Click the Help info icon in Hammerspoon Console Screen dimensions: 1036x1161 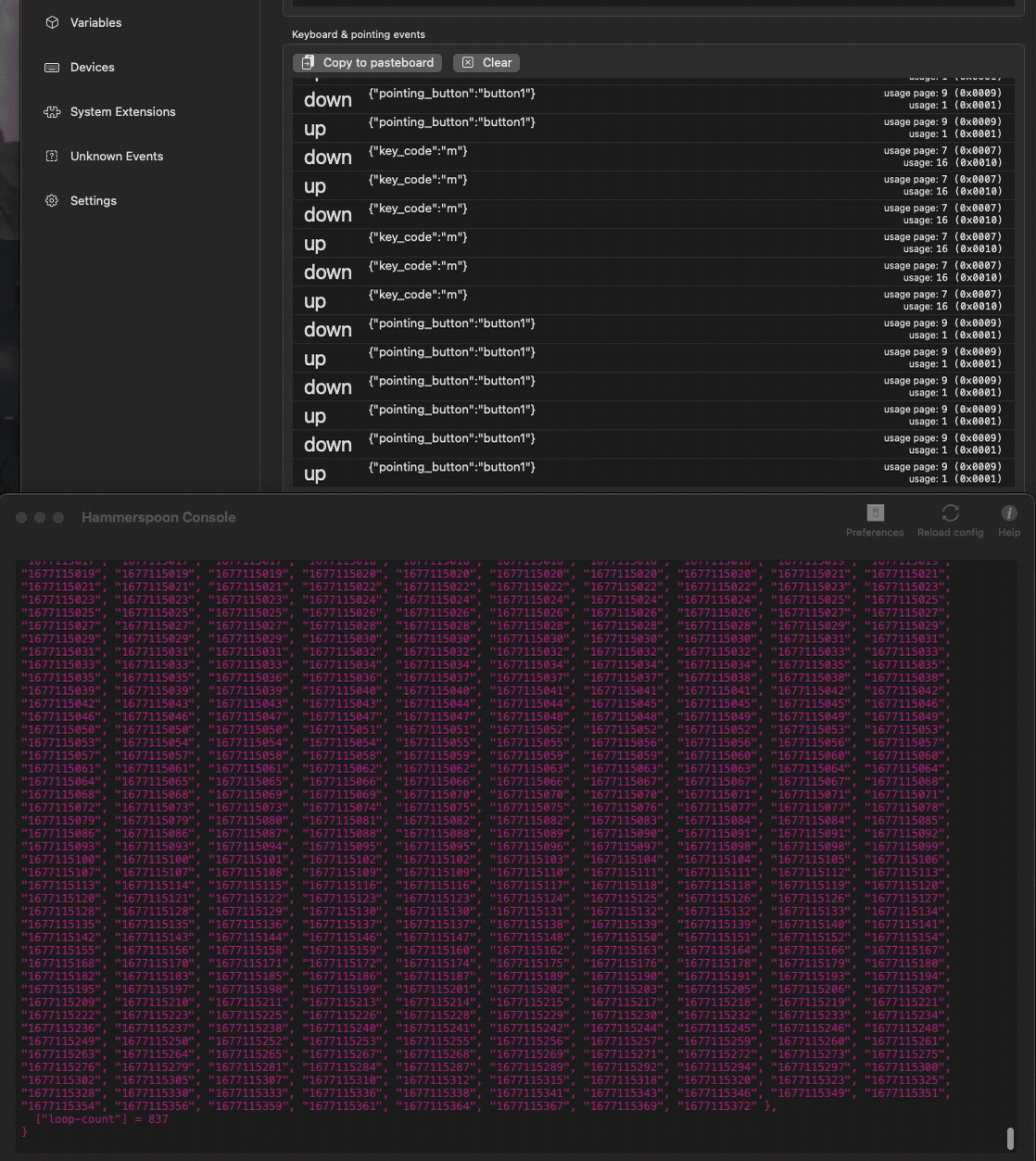click(x=1009, y=512)
